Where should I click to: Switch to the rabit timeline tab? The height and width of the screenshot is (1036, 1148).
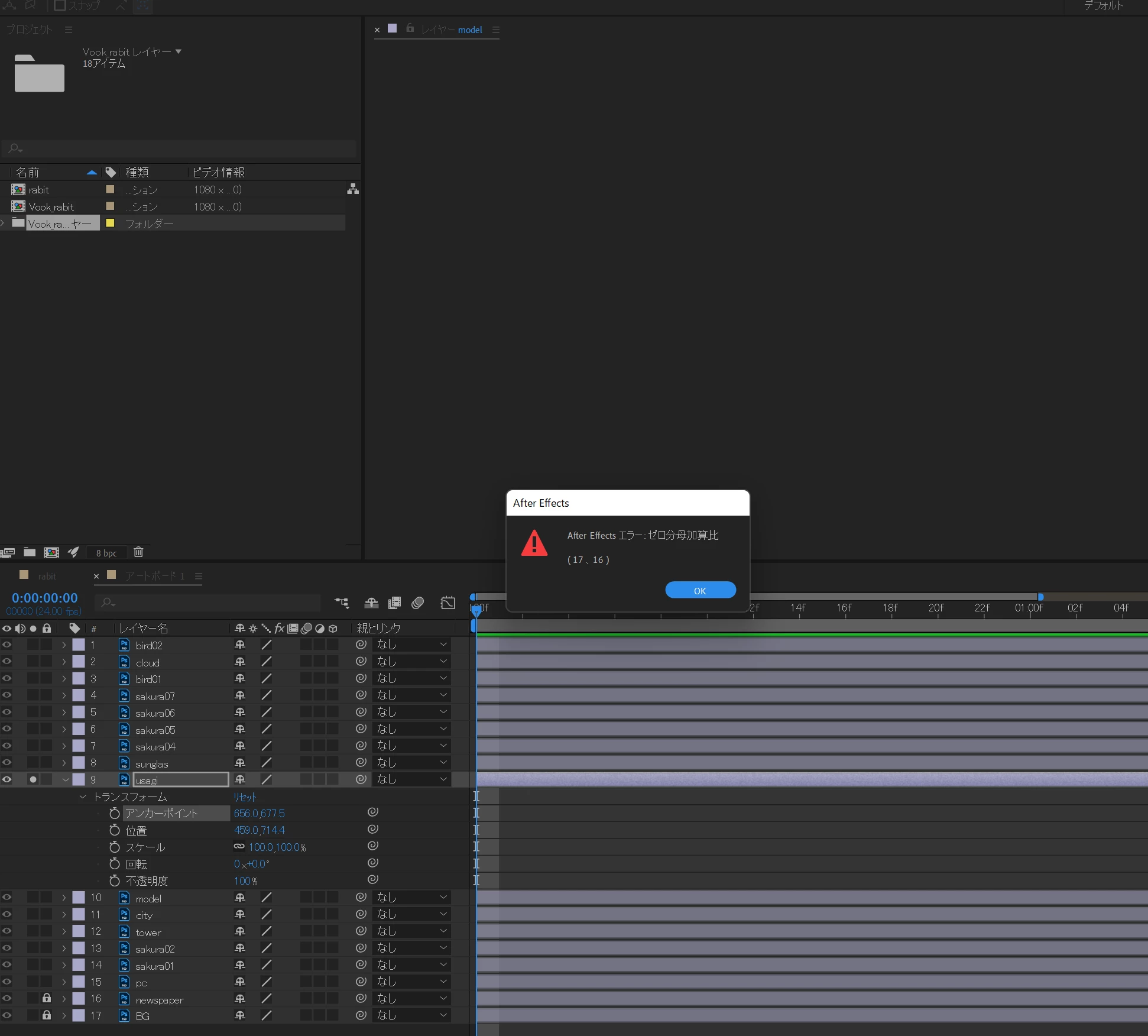(47, 576)
